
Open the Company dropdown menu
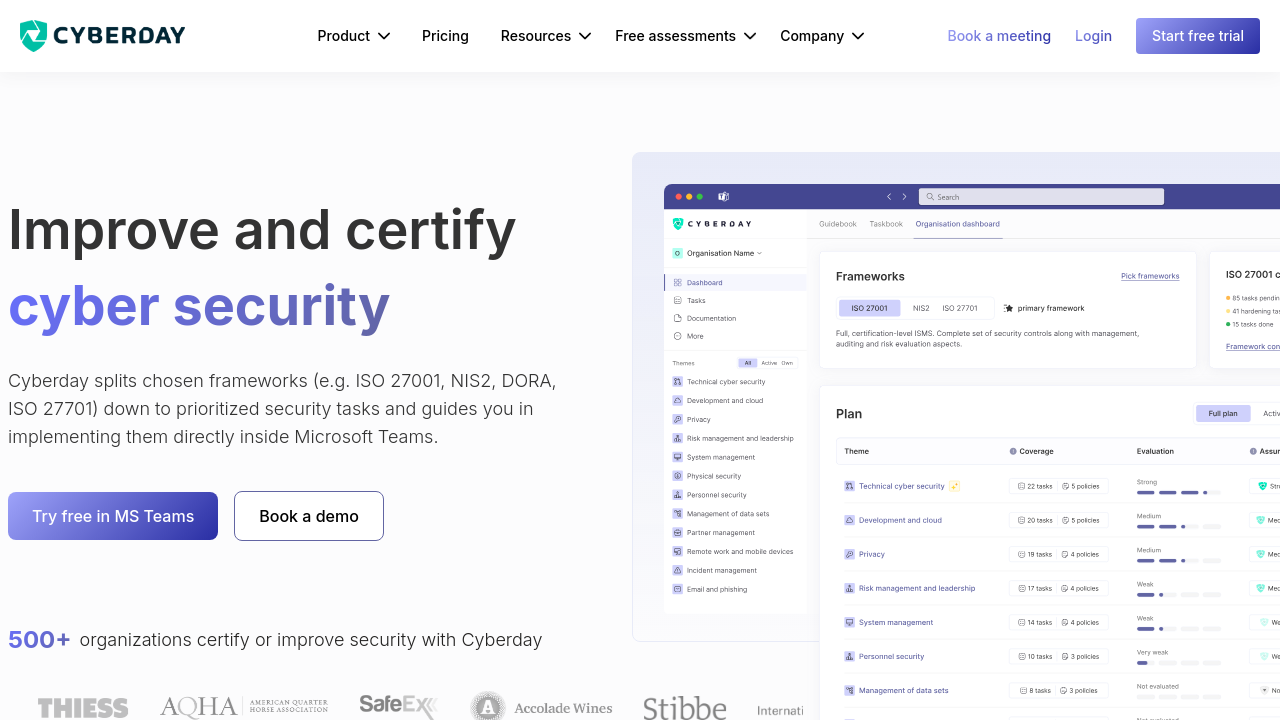pos(822,36)
